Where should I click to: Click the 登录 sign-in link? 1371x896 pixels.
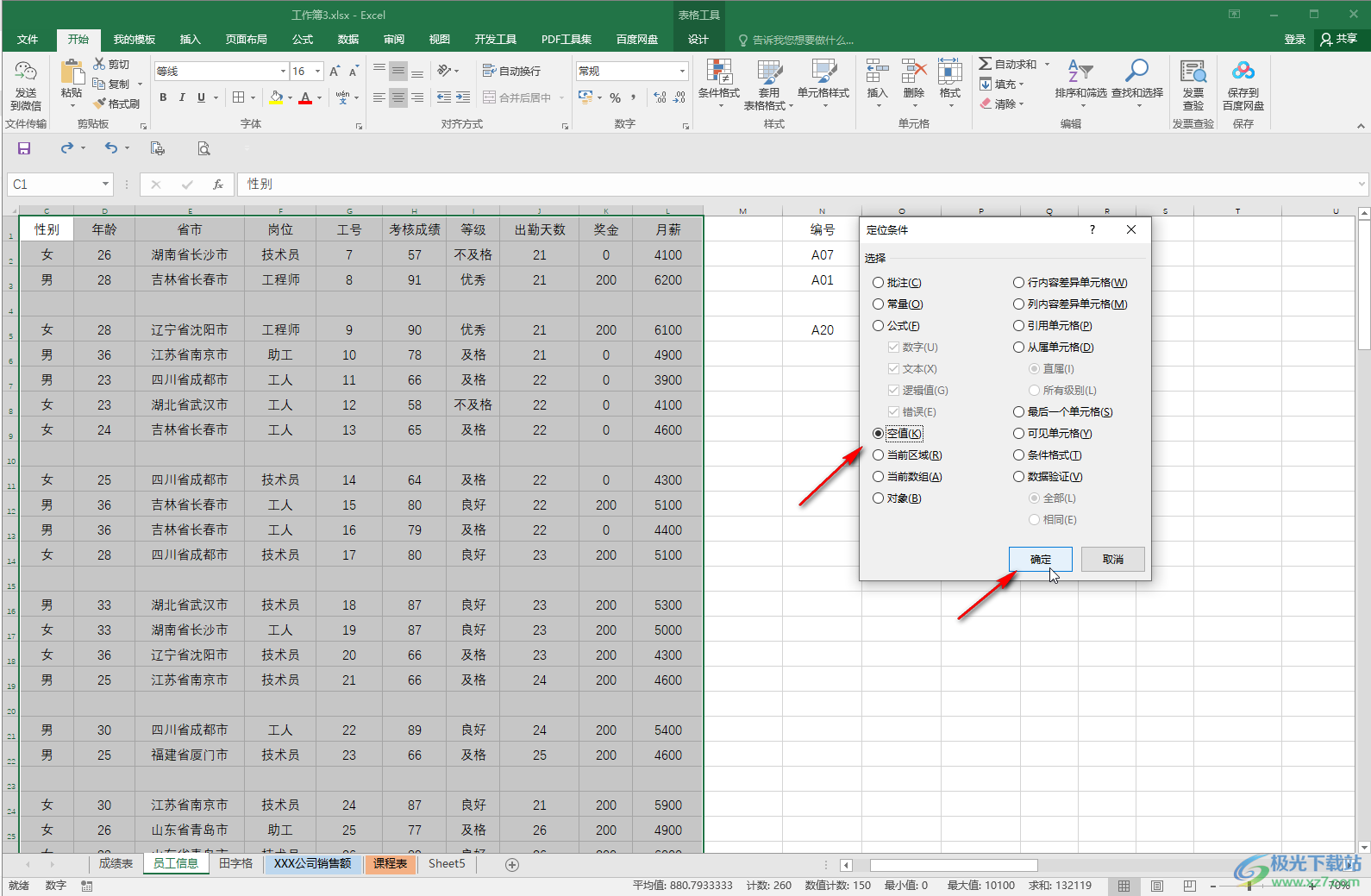(1295, 40)
